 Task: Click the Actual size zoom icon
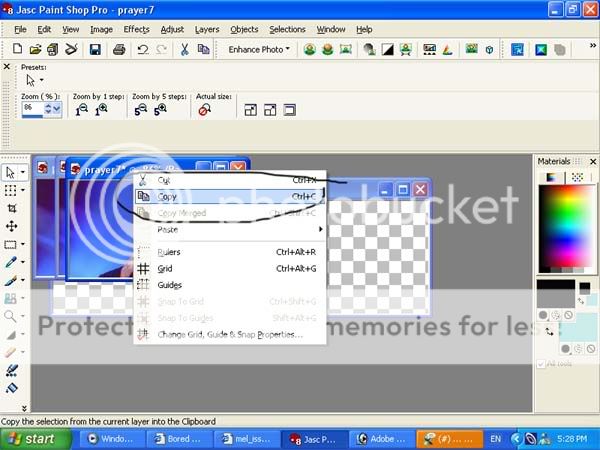[204, 110]
